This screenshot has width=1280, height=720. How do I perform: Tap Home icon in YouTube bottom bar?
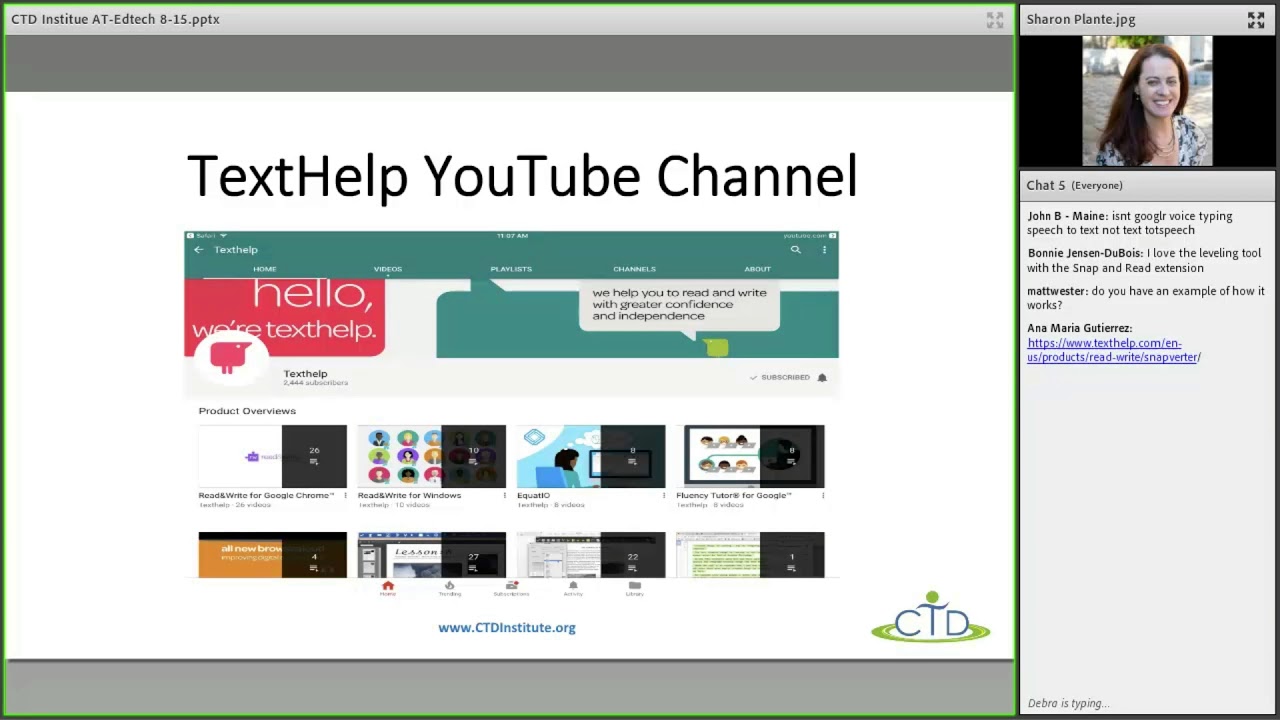[388, 589]
